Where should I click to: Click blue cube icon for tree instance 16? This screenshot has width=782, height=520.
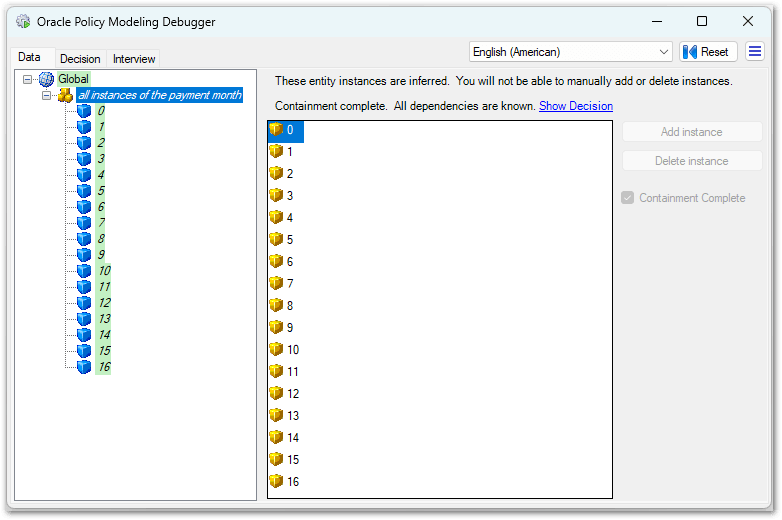(84, 366)
